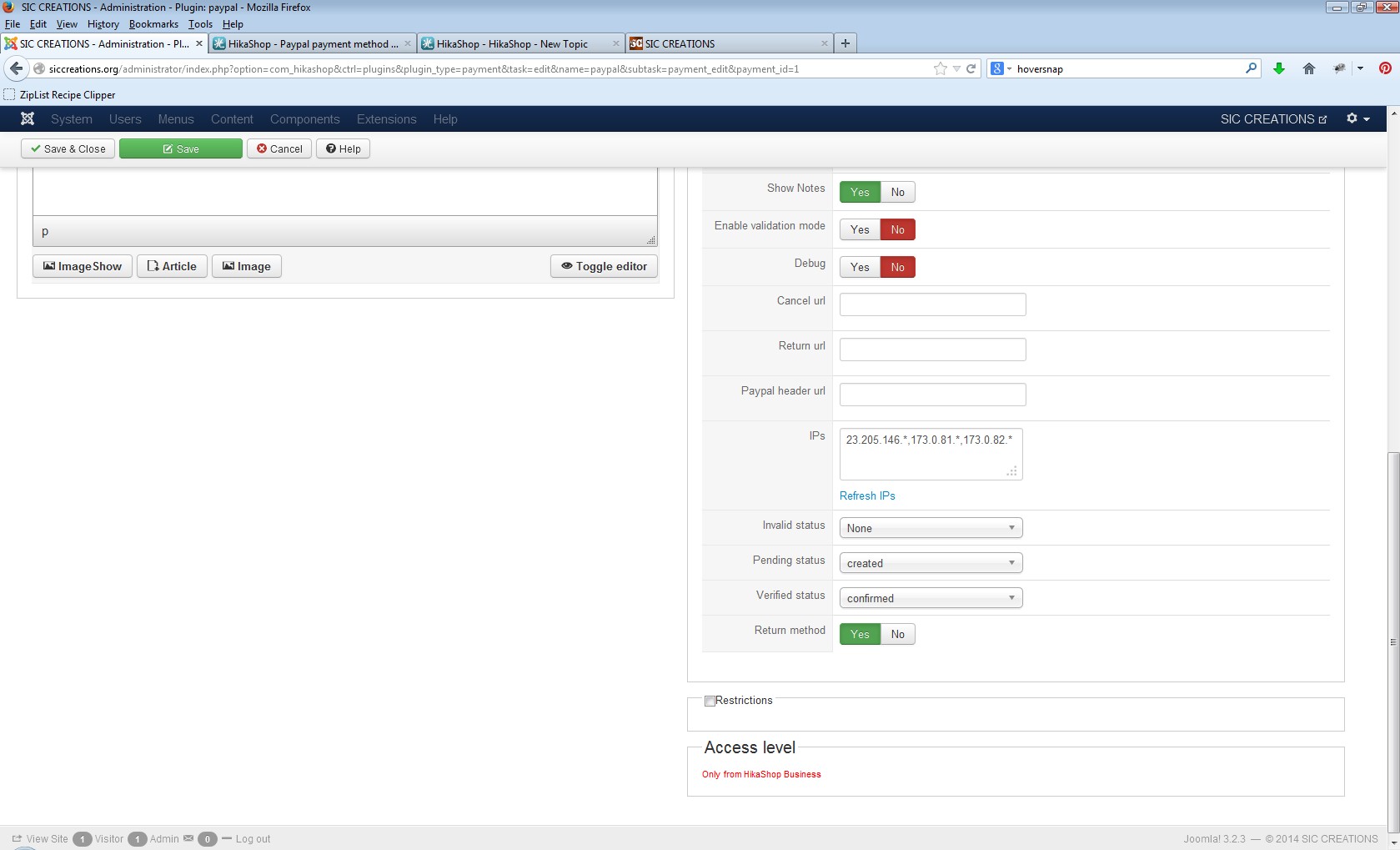This screenshot has width=1400, height=850.
Task: Open Firefox downloads green arrow
Action: tap(1279, 68)
